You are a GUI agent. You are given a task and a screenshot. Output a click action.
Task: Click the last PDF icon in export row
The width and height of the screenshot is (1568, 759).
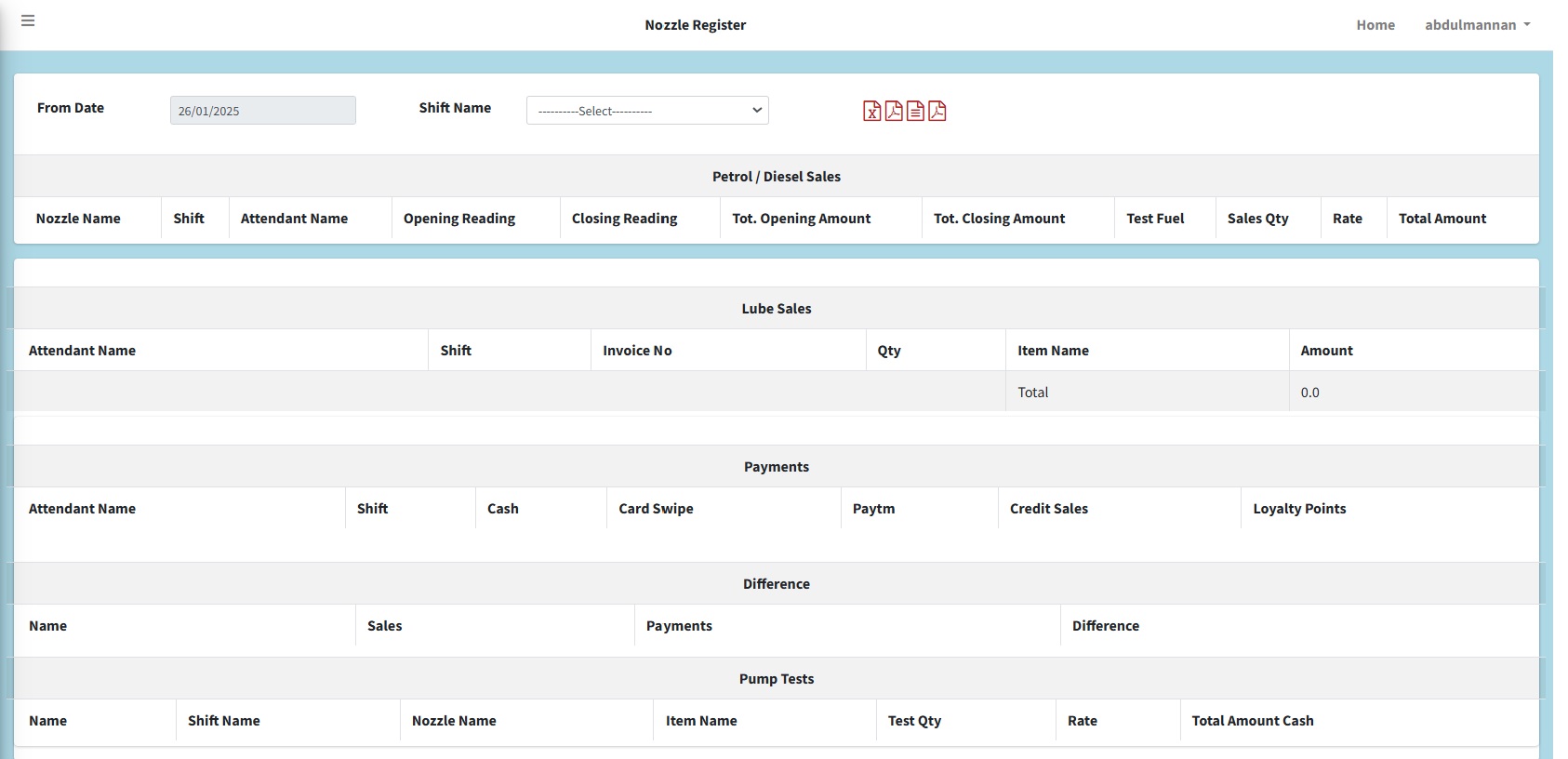click(937, 112)
